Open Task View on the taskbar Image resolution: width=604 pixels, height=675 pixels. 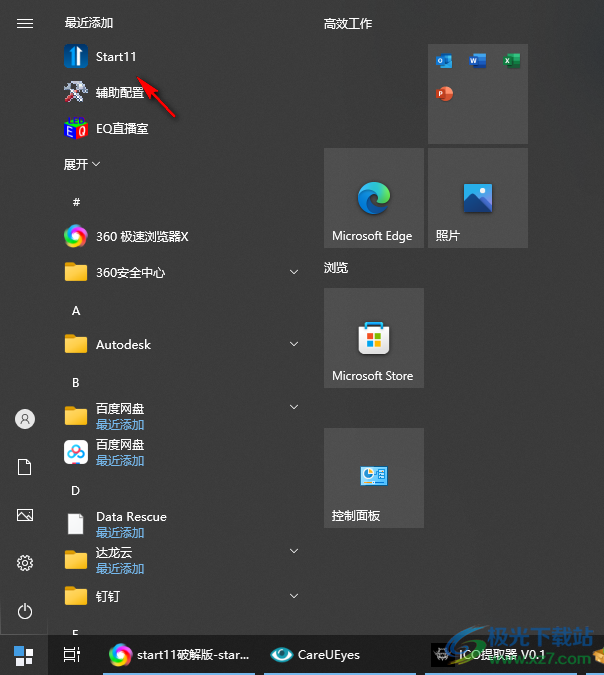(x=72, y=655)
